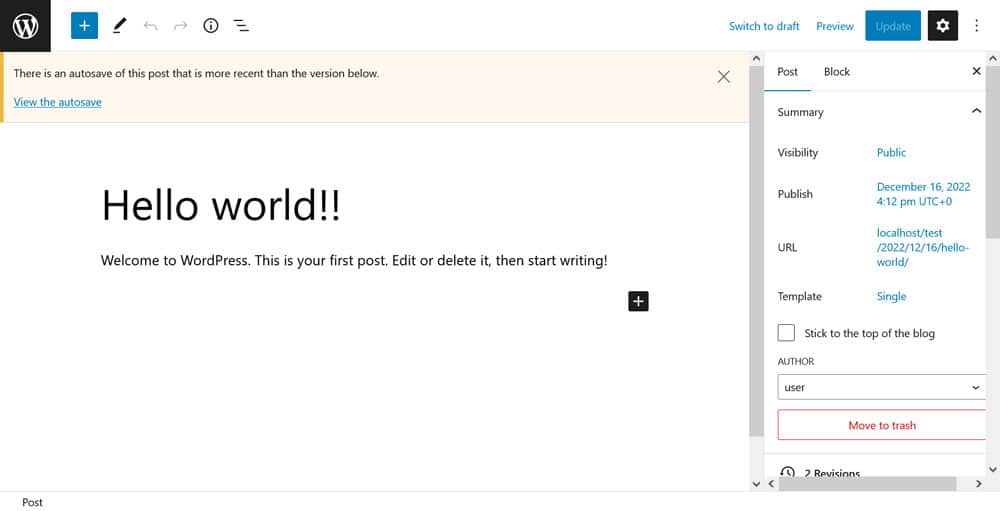
Task: Dismiss the autosave notice
Action: (724, 76)
